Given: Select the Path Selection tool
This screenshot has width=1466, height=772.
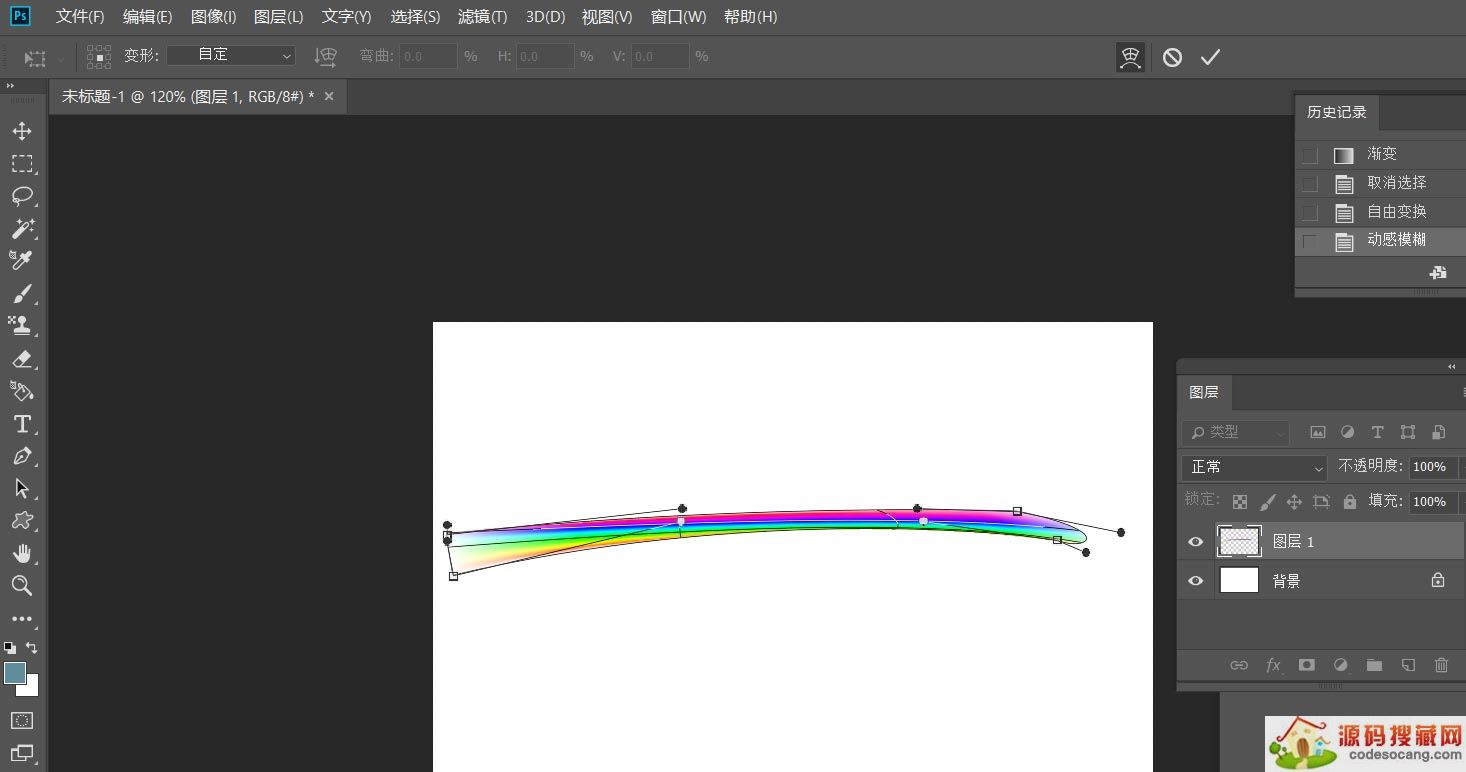Looking at the screenshot, I should point(22,488).
